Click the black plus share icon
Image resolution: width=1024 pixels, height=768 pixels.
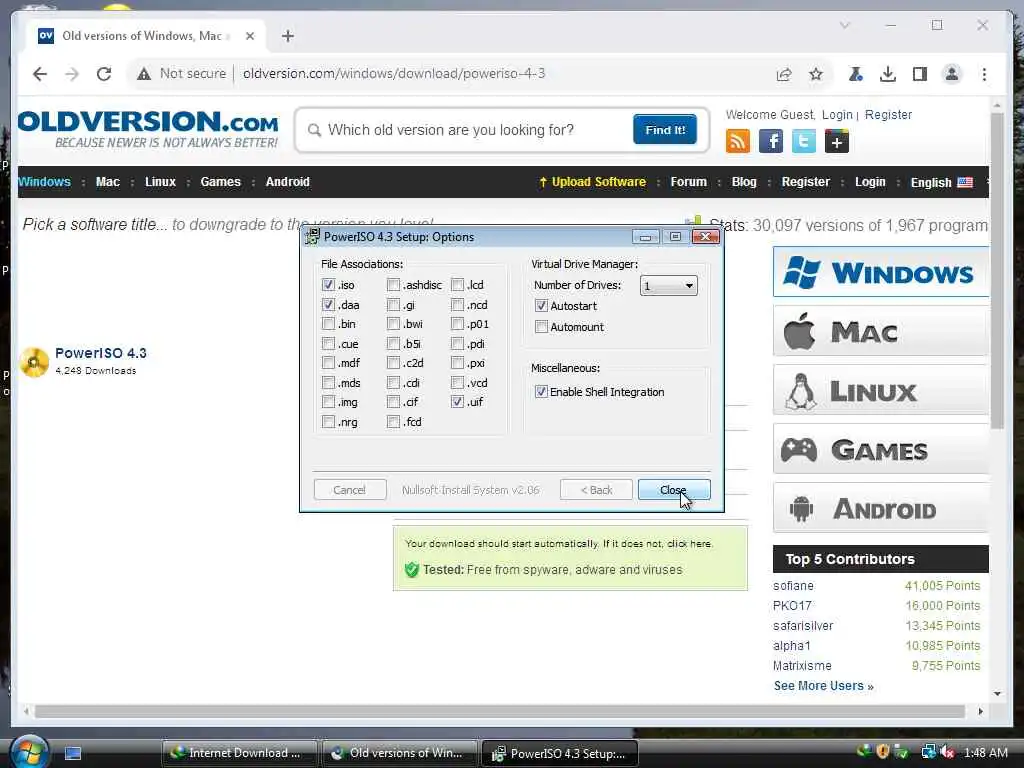coord(837,141)
